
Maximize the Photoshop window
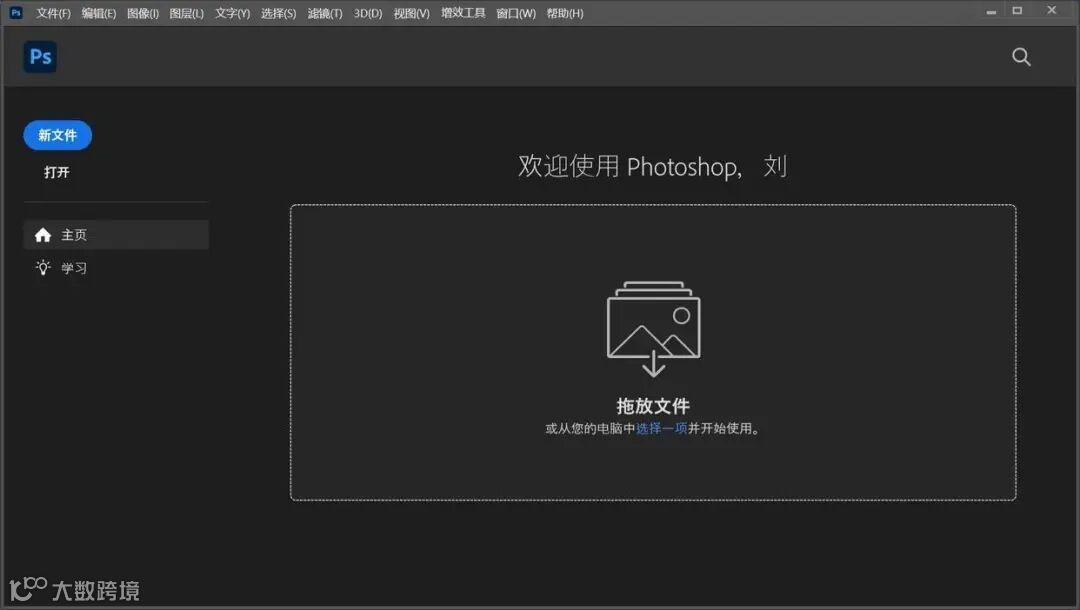(1017, 10)
